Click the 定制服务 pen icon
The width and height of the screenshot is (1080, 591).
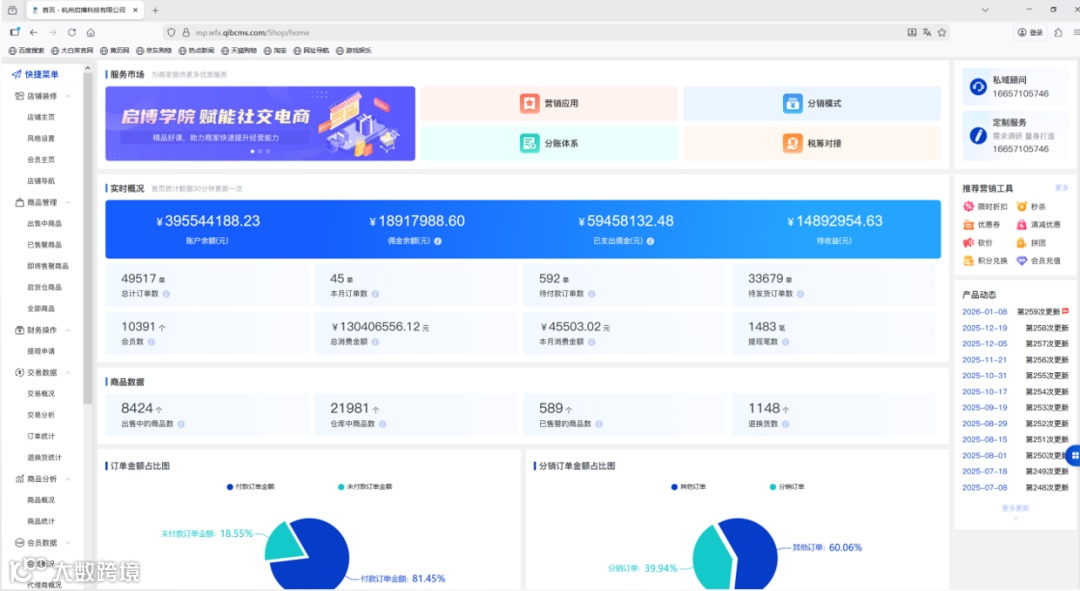(x=977, y=135)
